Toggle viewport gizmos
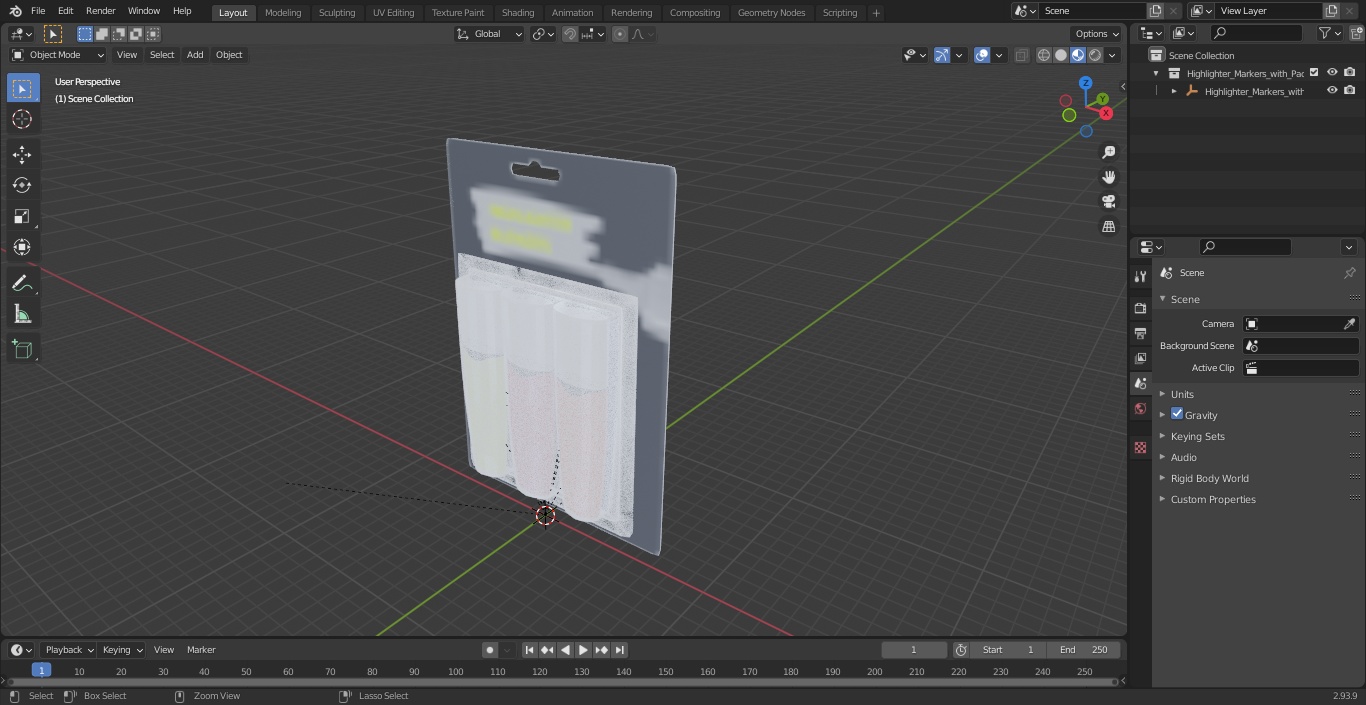The image size is (1366, 705). (x=942, y=55)
